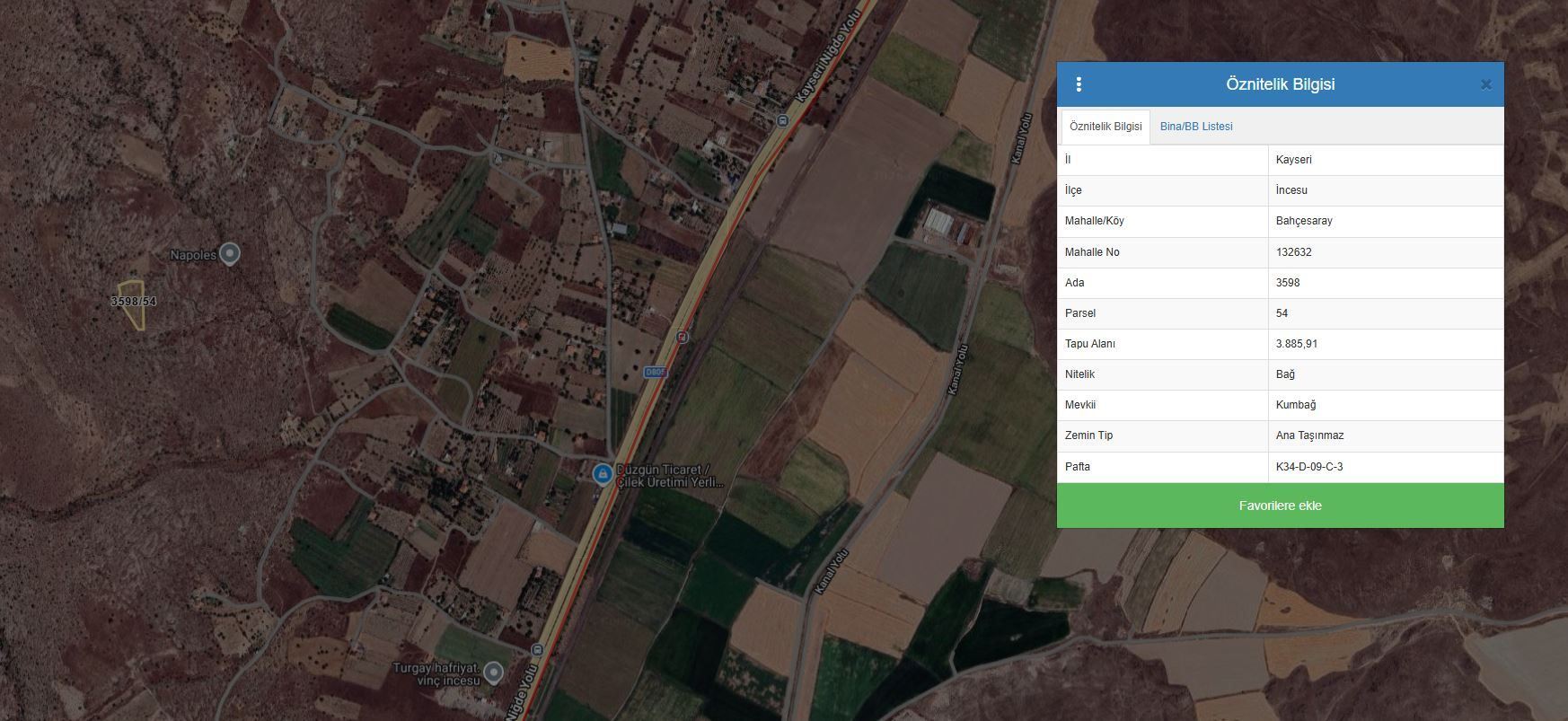Click the Mahalle No value 132632
The width and height of the screenshot is (1568, 721).
tap(1293, 252)
